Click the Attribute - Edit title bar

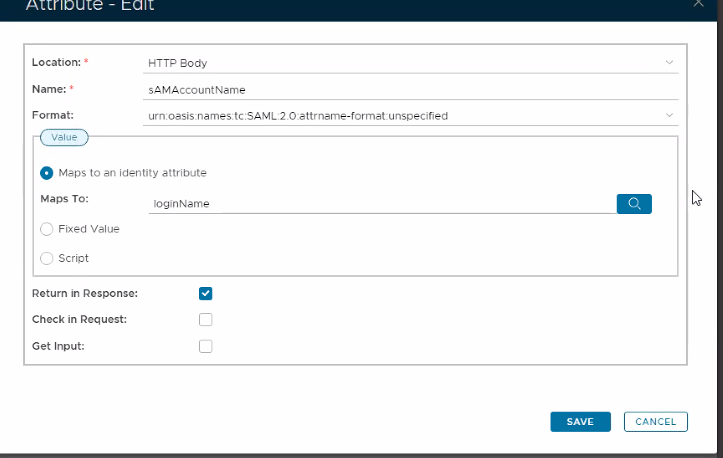[x=300, y=6]
